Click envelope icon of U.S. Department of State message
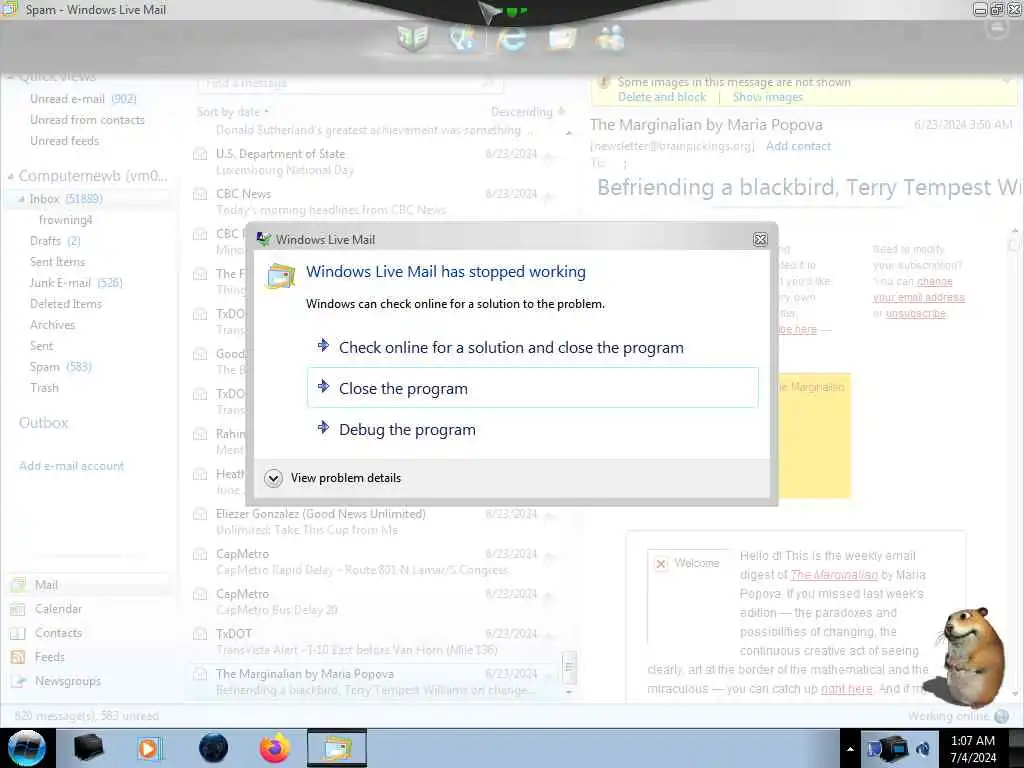 point(200,155)
